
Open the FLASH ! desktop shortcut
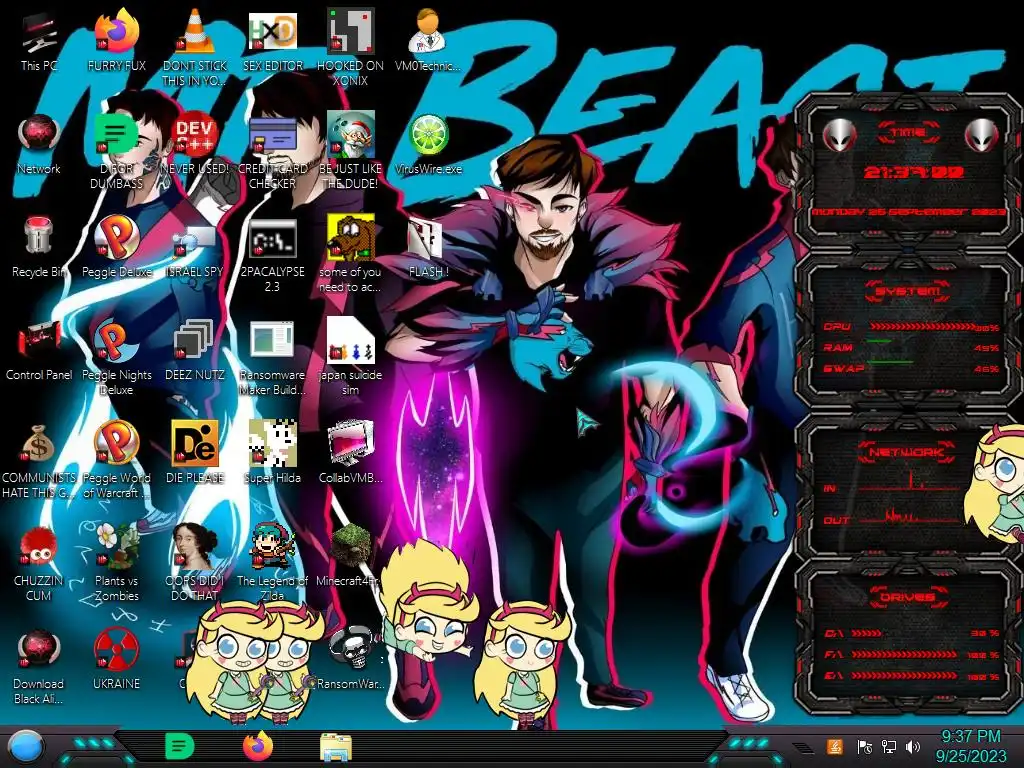(425, 239)
